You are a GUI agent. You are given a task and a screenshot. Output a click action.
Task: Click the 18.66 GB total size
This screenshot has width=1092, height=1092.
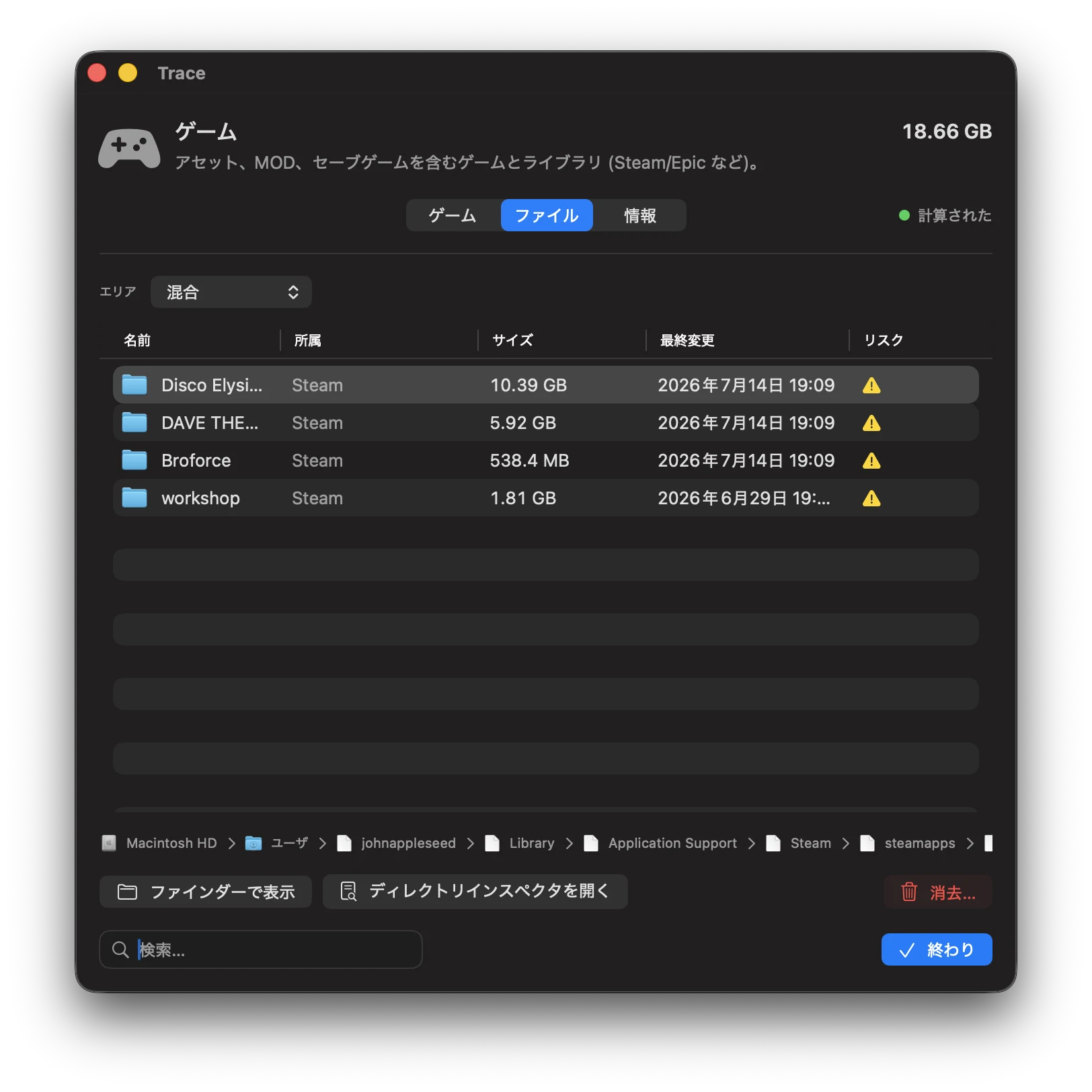point(947,131)
